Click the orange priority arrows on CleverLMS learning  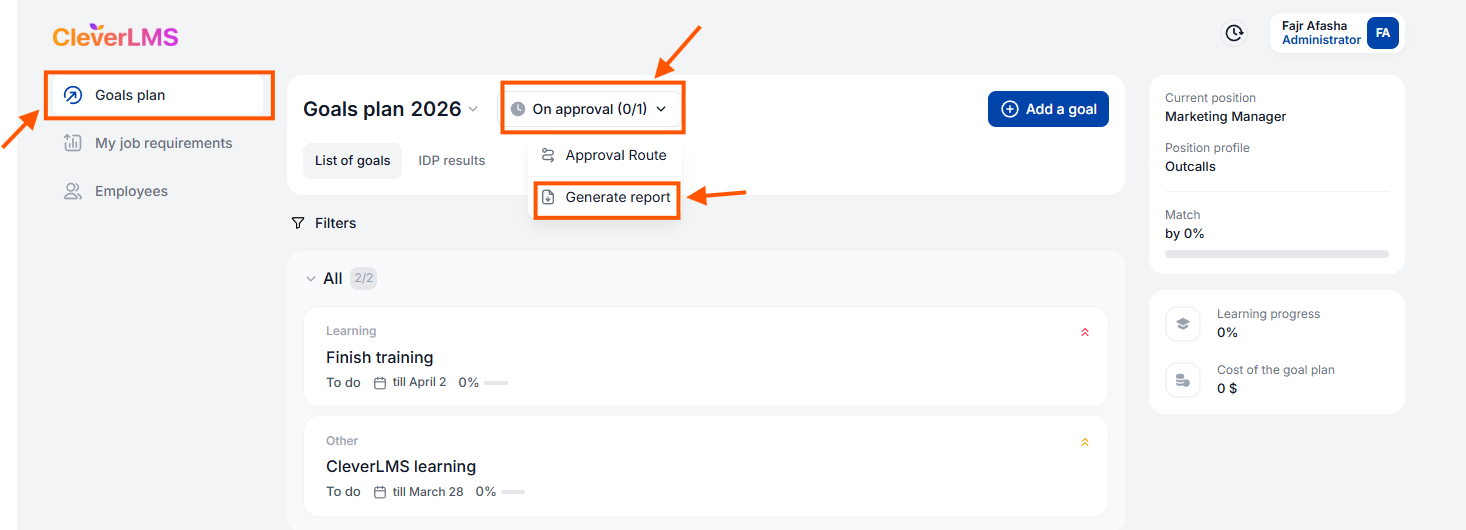1085,442
